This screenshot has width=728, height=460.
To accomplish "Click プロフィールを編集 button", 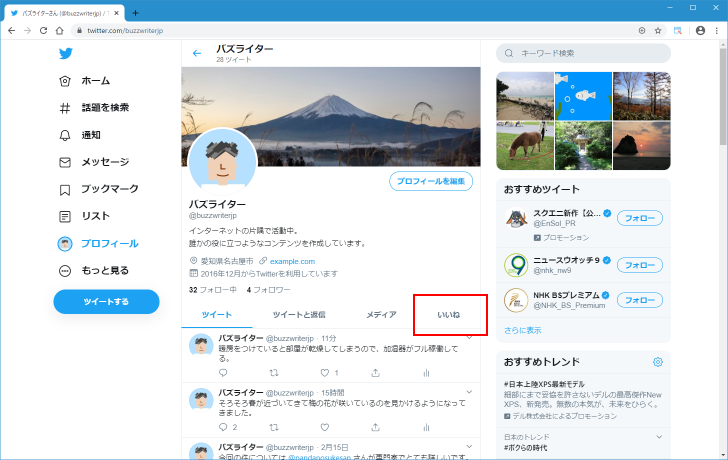I will point(431,181).
